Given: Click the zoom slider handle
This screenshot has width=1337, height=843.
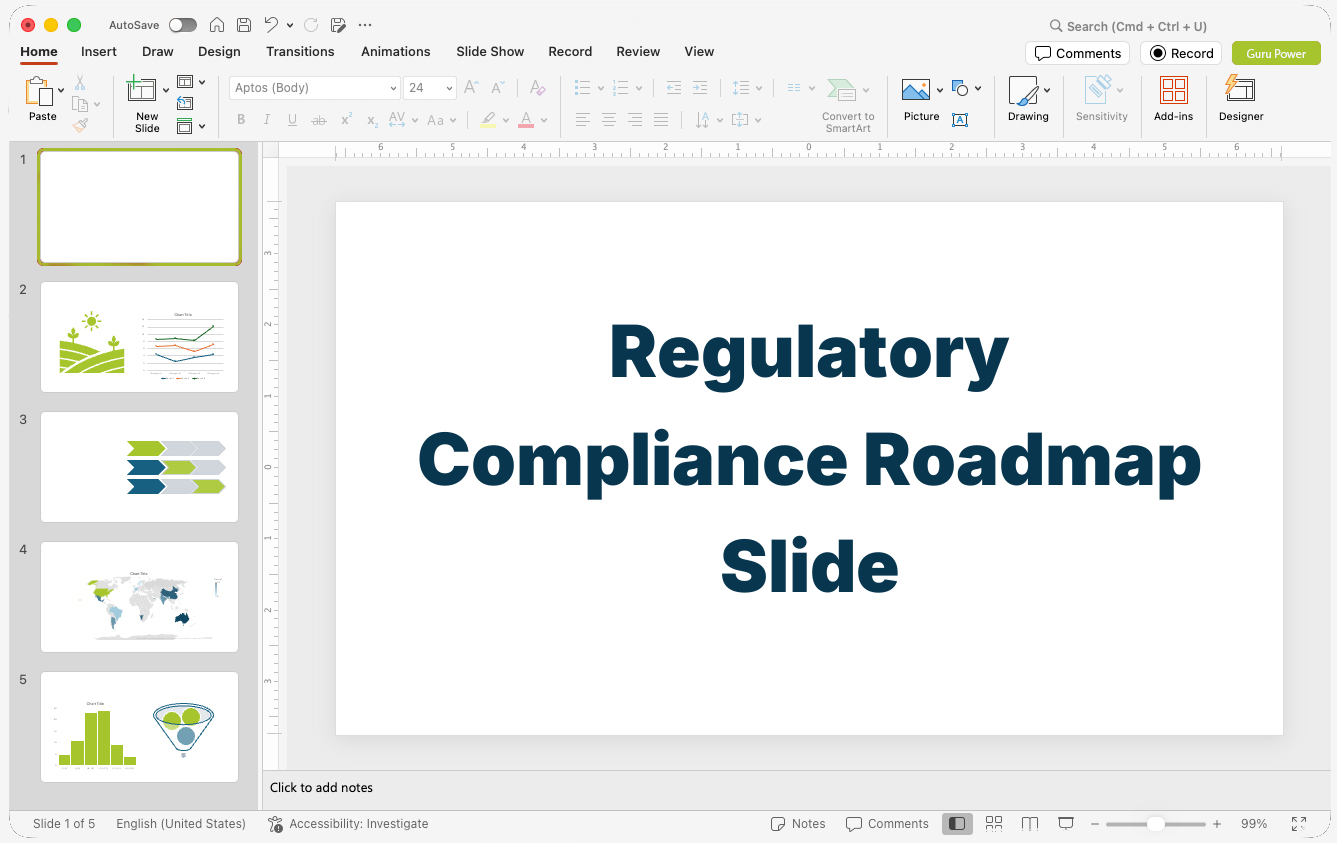Looking at the screenshot, I should [x=1155, y=824].
